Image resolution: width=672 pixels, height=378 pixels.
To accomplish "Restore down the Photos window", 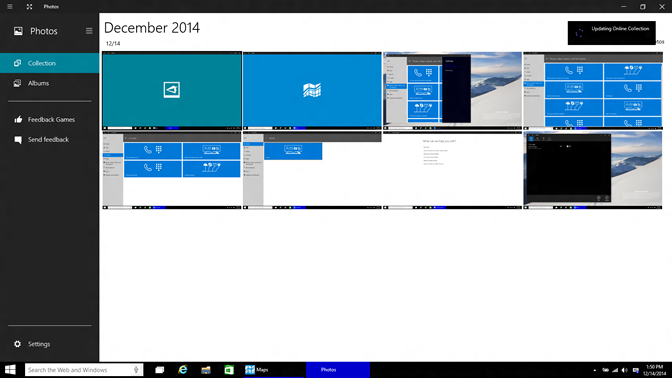I will click(x=642, y=6).
